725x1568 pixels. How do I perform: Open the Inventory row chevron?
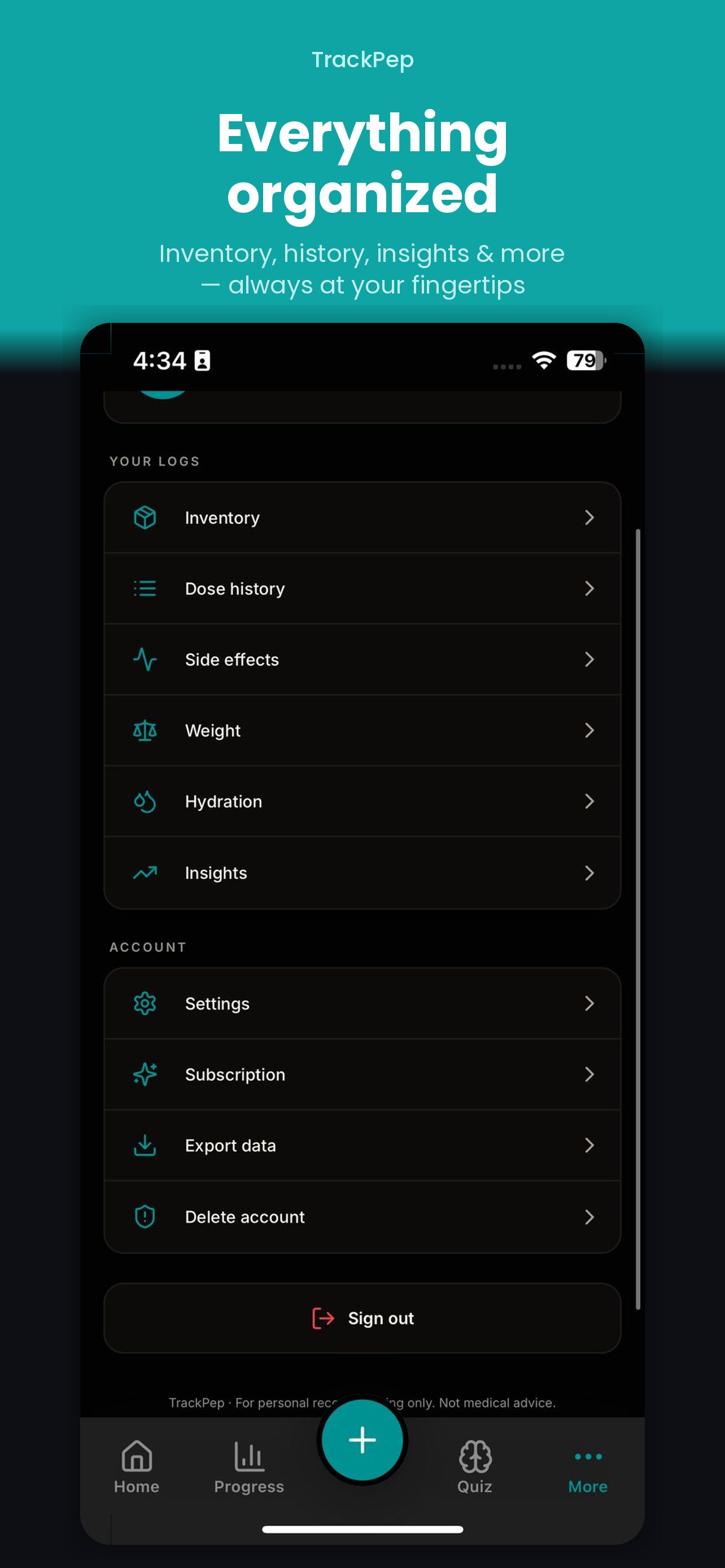[x=589, y=518]
